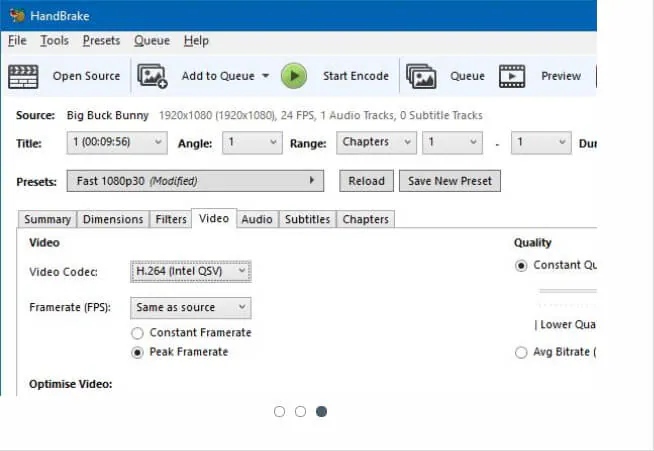Open the Fast 1080p30 presets selector
Viewport: 654px width, 451px height.
(x=195, y=181)
